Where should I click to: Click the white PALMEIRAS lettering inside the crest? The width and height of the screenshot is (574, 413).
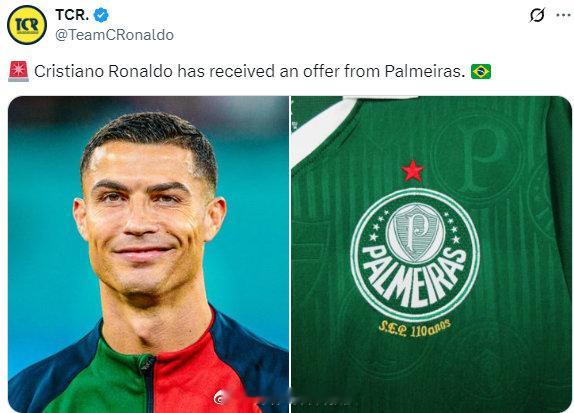pyautogui.click(x=415, y=275)
